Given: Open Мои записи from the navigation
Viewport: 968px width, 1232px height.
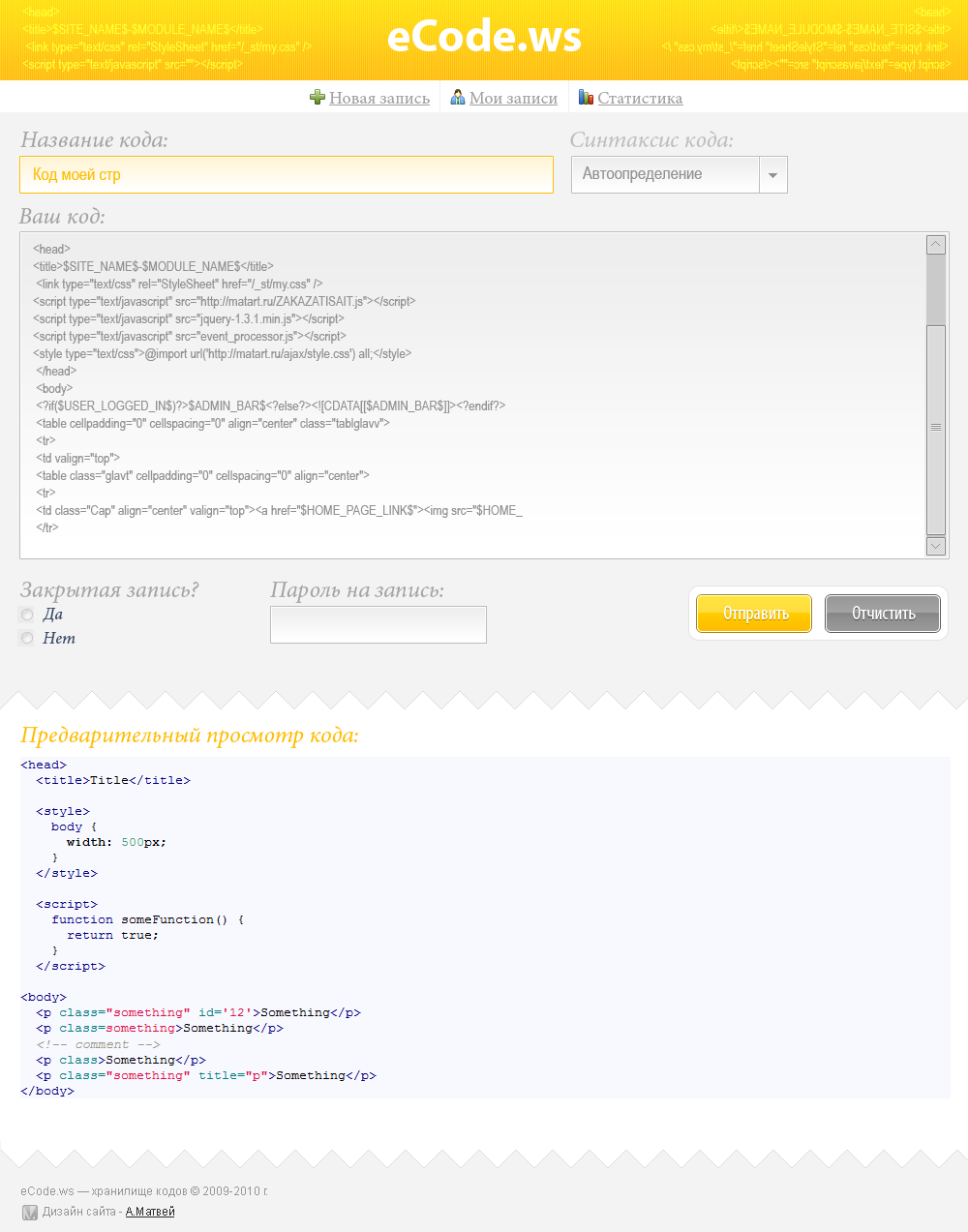Looking at the screenshot, I should [513, 97].
